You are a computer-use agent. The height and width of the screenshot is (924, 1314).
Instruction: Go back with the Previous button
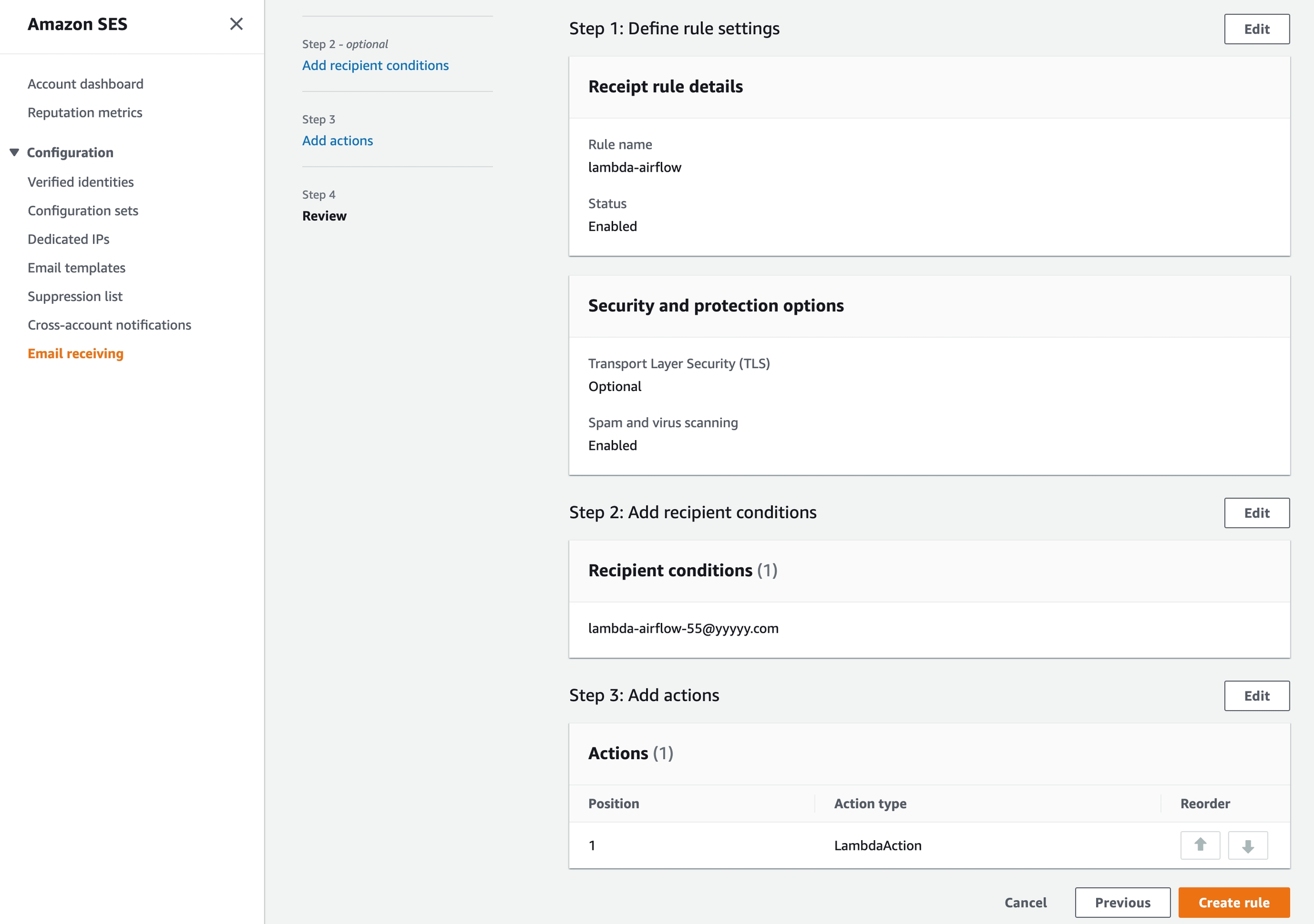pyautogui.click(x=1122, y=902)
